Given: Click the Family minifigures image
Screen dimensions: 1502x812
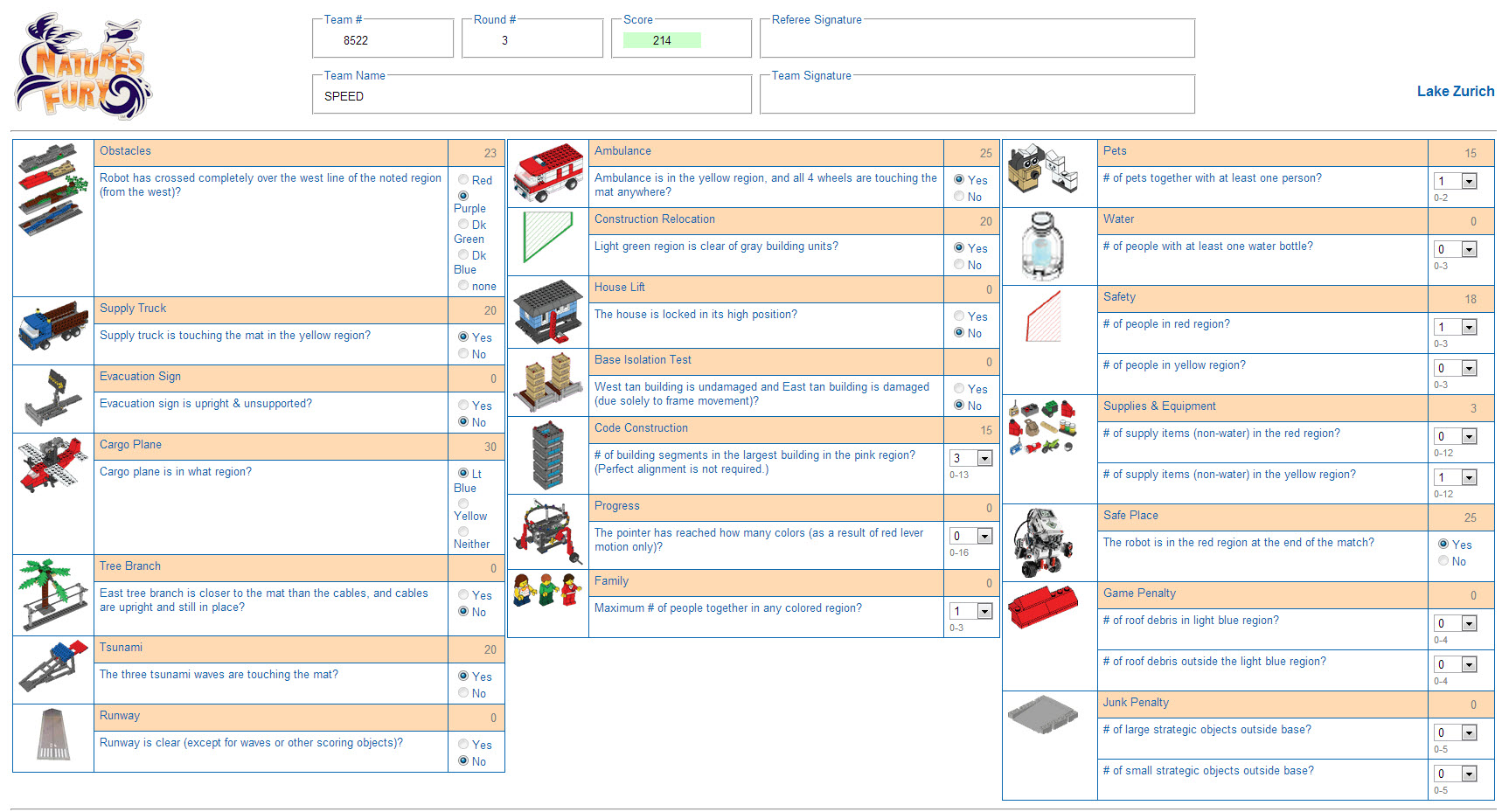Looking at the screenshot, I should pyautogui.click(x=547, y=591).
